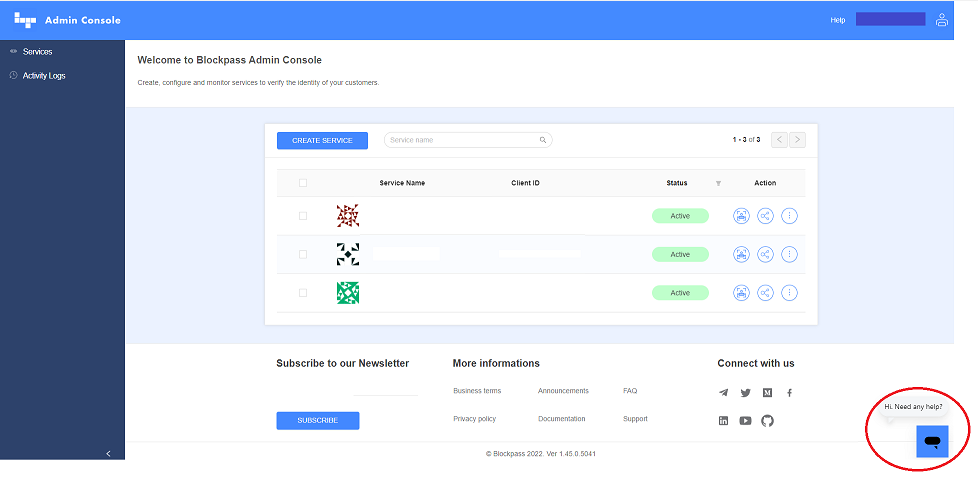978x487 pixels.
Task: Click the newsletter email input field
Action: [347, 389]
